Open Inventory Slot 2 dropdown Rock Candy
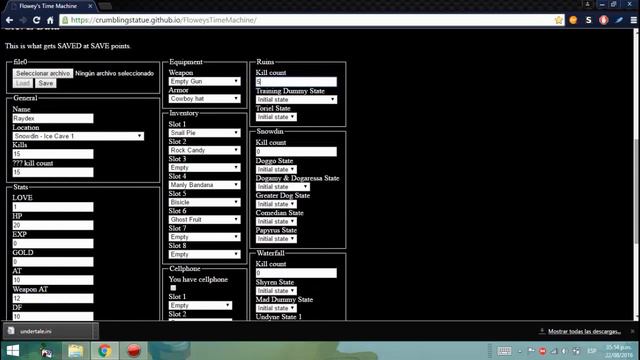 click(204, 150)
